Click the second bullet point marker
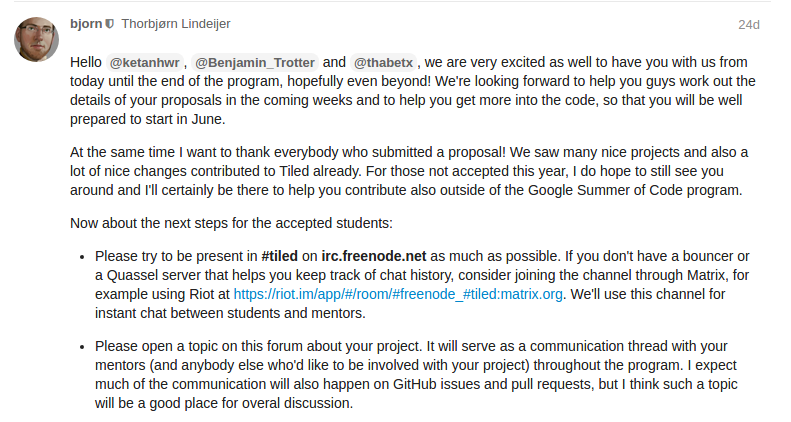Viewport: 791px width, 422px height. (82, 347)
